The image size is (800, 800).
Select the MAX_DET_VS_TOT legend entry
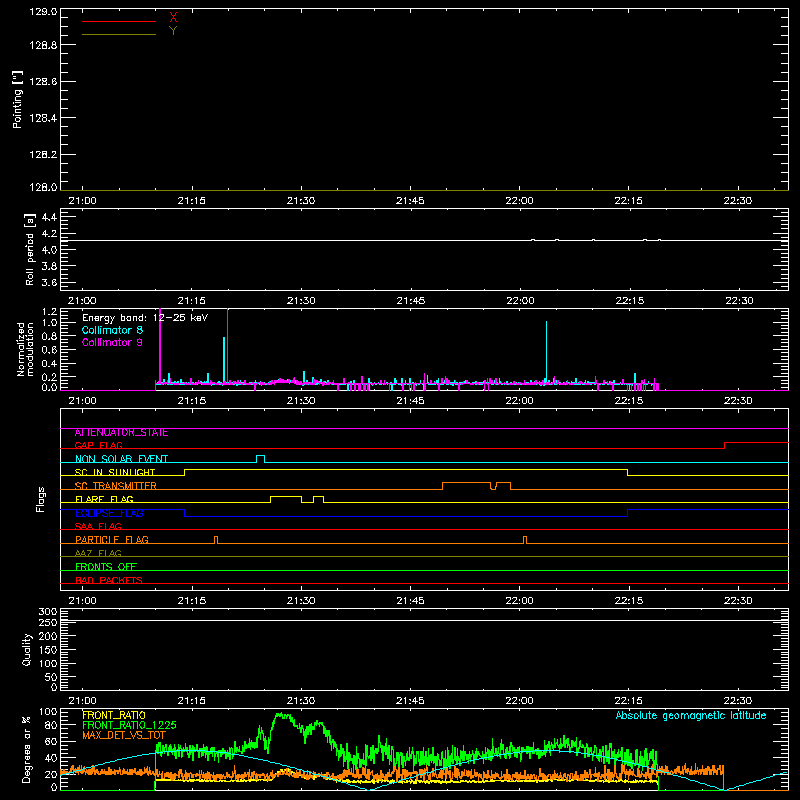pyautogui.click(x=124, y=735)
